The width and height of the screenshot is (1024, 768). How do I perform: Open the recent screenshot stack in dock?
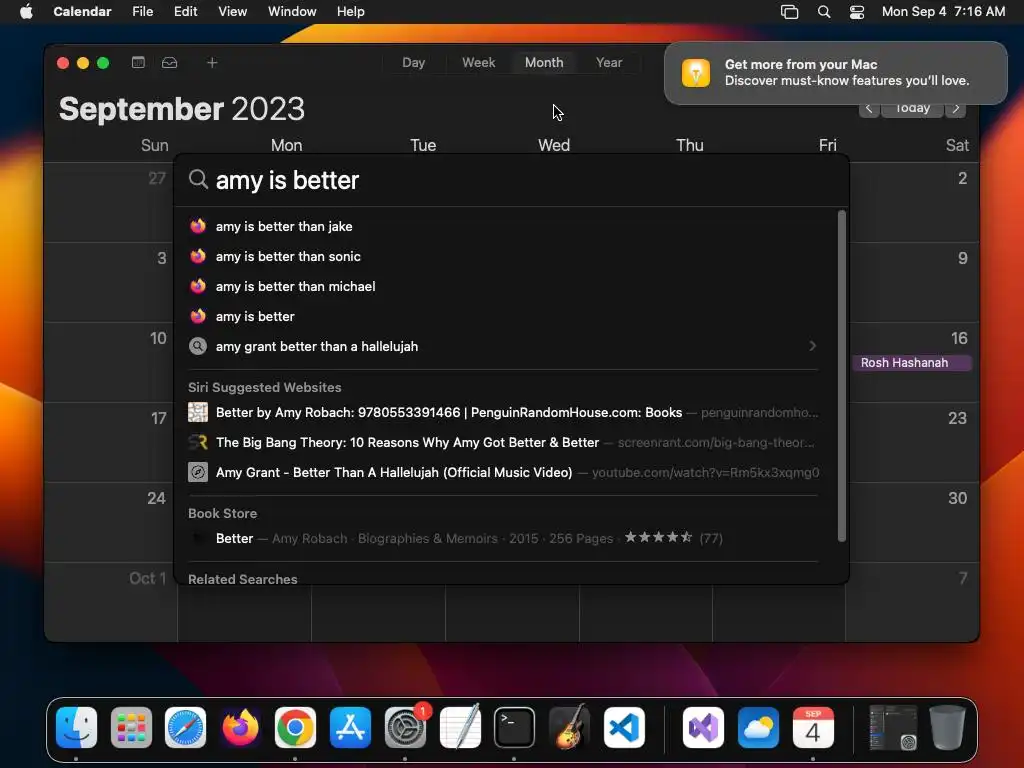click(893, 727)
